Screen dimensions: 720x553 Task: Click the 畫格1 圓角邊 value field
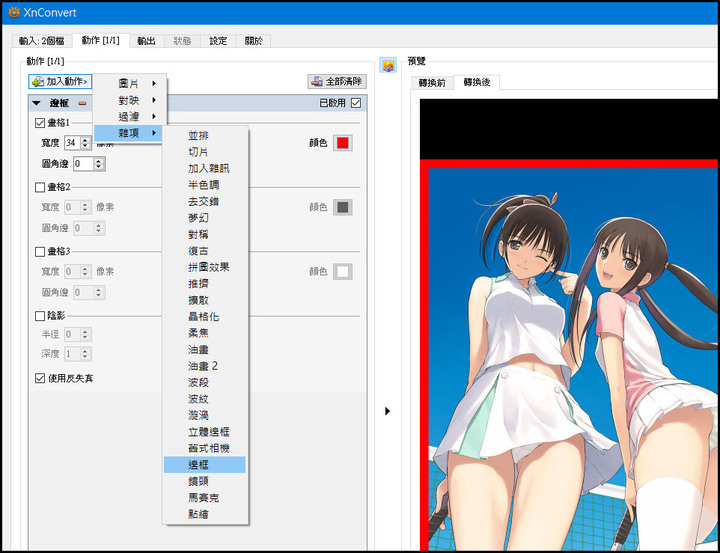tap(84, 164)
